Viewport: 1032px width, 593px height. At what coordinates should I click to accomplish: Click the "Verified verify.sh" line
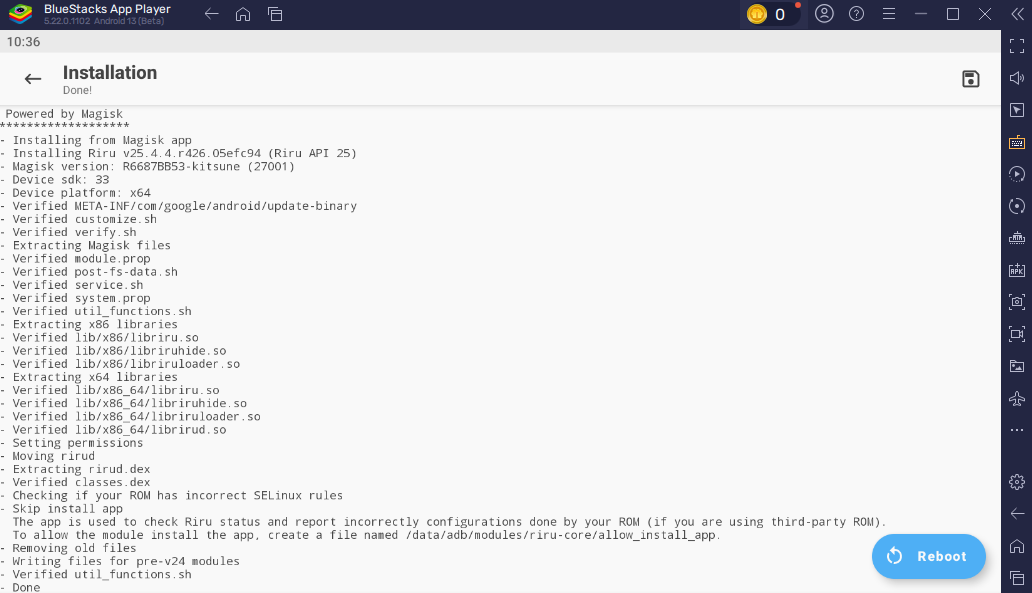pyautogui.click(x=68, y=232)
